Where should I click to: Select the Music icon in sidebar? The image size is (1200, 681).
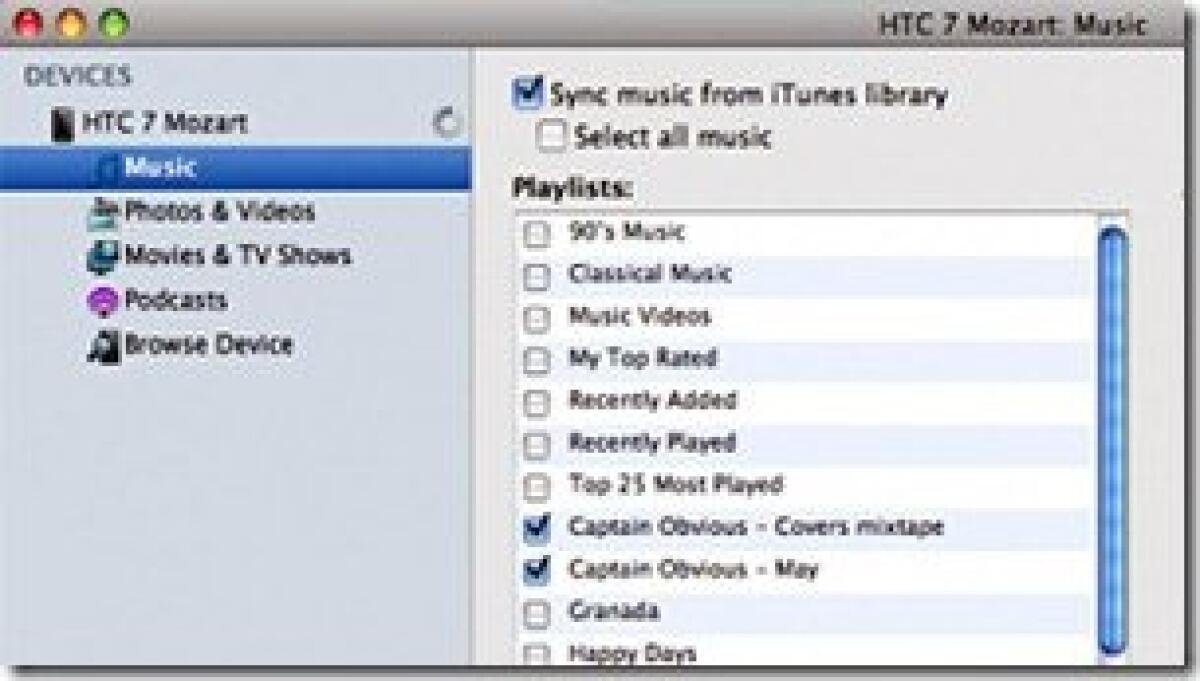pyautogui.click(x=111, y=168)
